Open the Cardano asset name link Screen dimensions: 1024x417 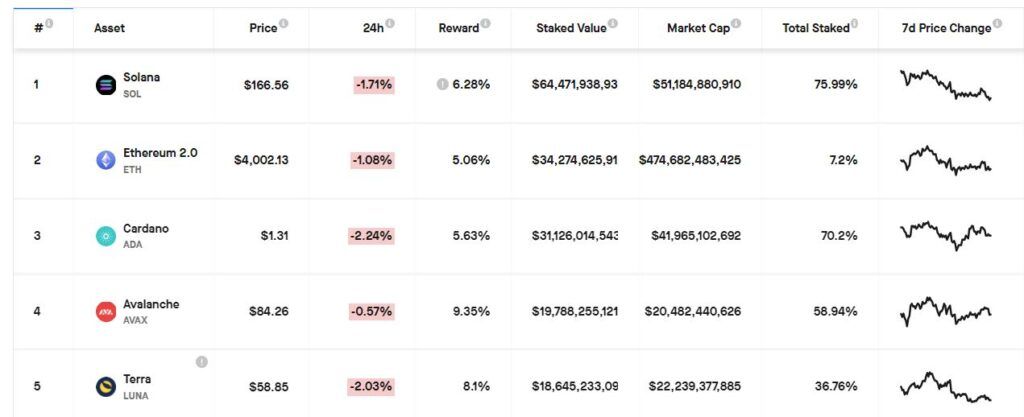point(146,228)
